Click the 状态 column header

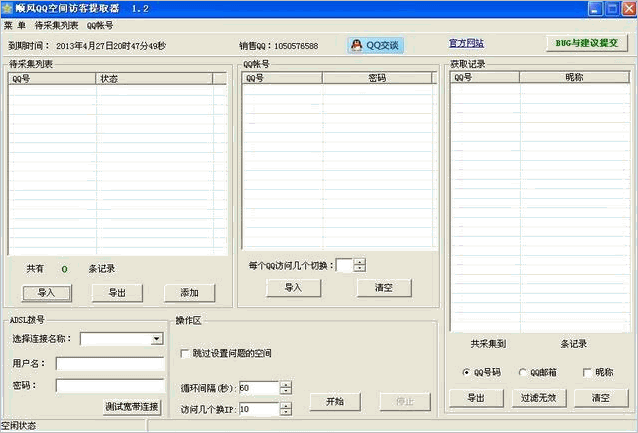154,79
